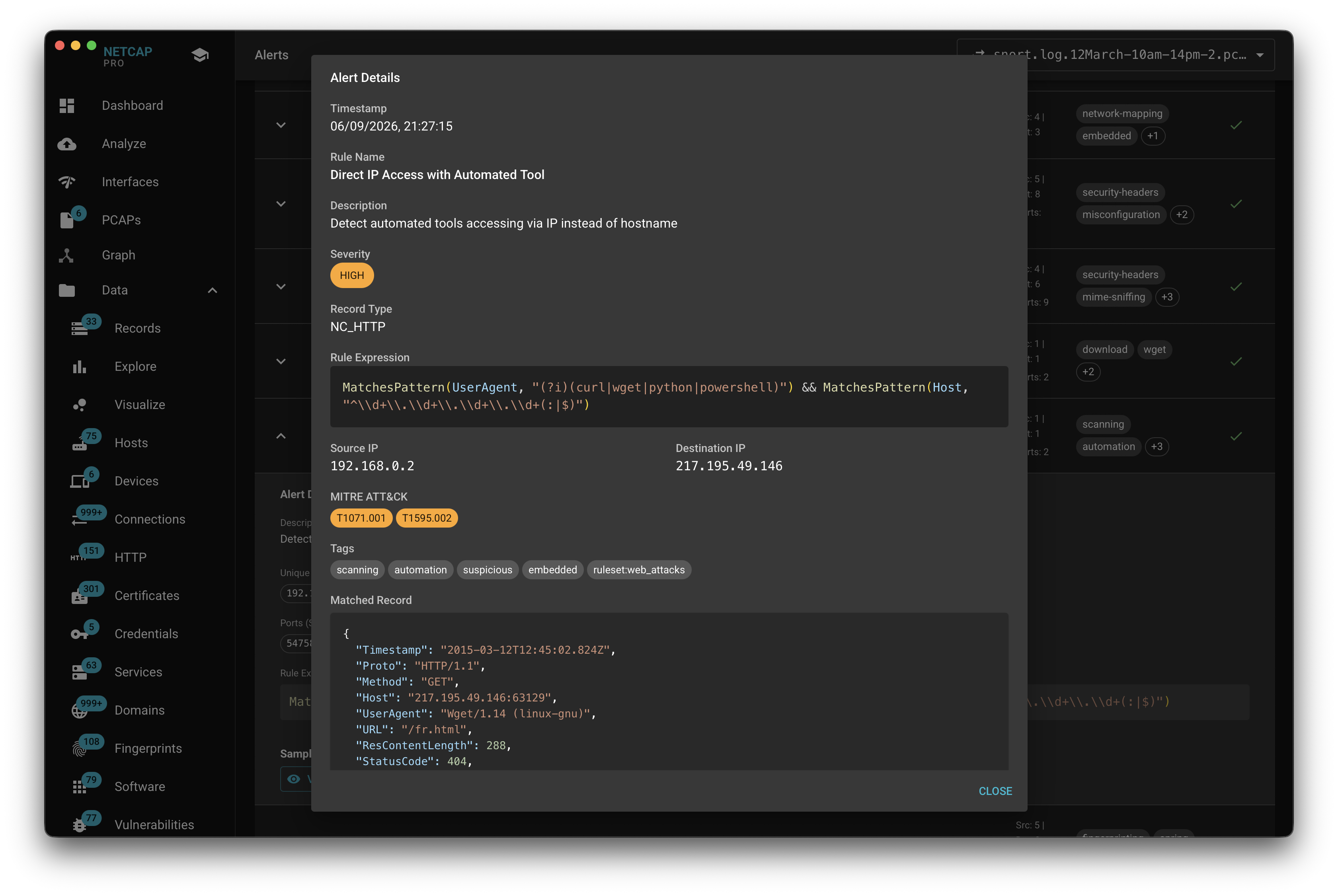The image size is (1338, 896).
Task: Click the Connections arrows icon
Action: (x=80, y=520)
